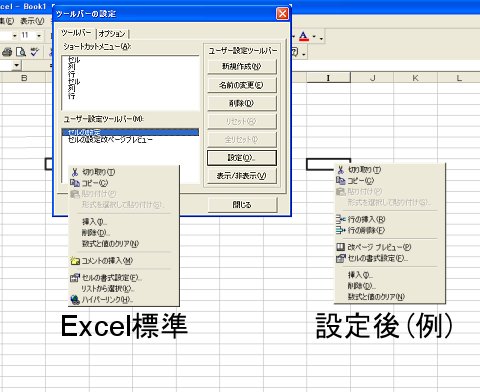Open セルの書式設定 icon in 設定後 menu

click(340, 258)
